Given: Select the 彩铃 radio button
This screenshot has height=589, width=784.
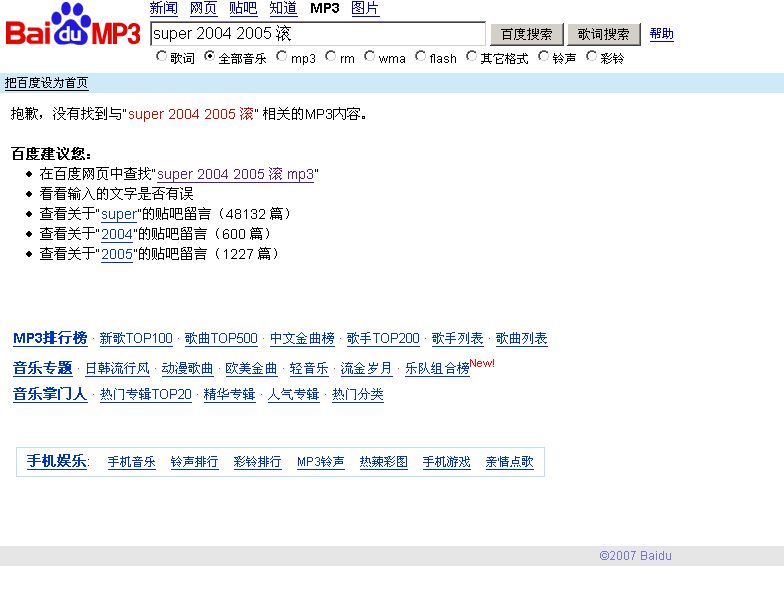Looking at the screenshot, I should tap(592, 56).
